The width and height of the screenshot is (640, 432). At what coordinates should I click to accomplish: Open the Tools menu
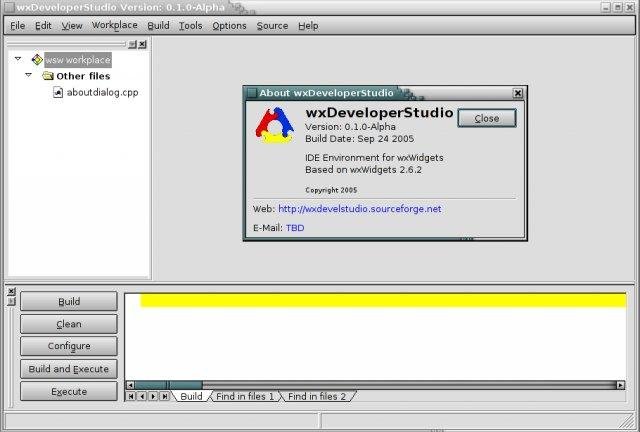(x=190, y=26)
